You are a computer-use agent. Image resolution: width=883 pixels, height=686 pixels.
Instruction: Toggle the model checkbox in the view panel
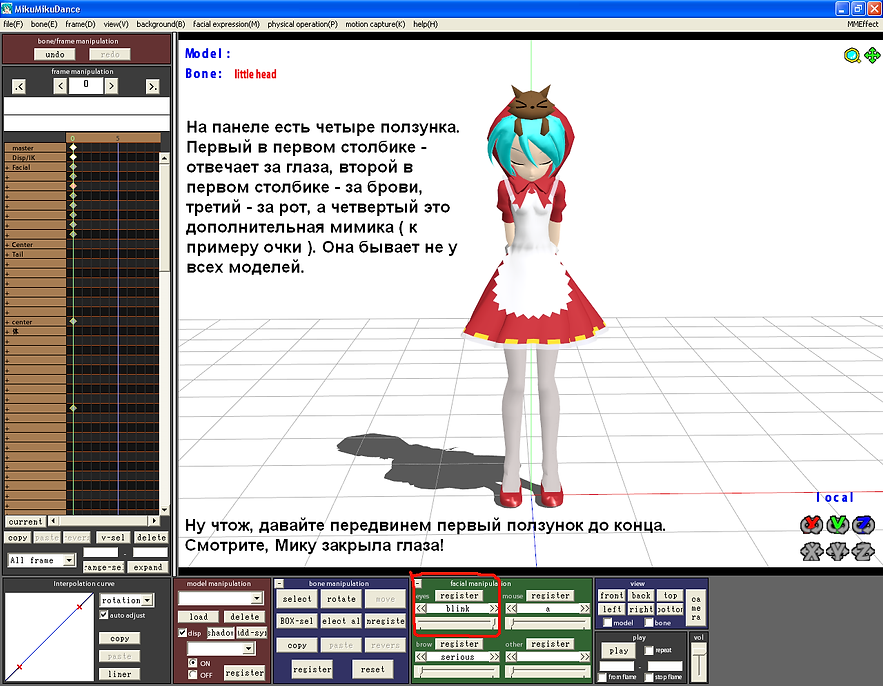608,622
